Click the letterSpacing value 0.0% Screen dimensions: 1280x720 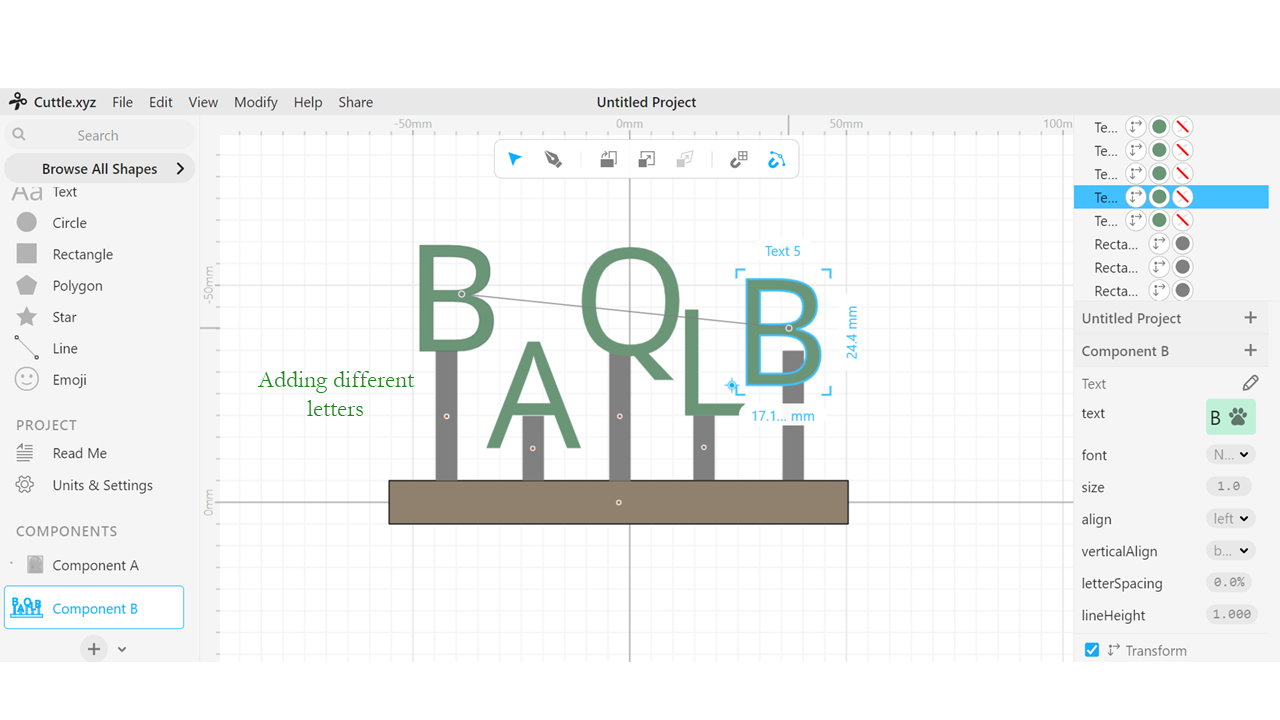1229,582
